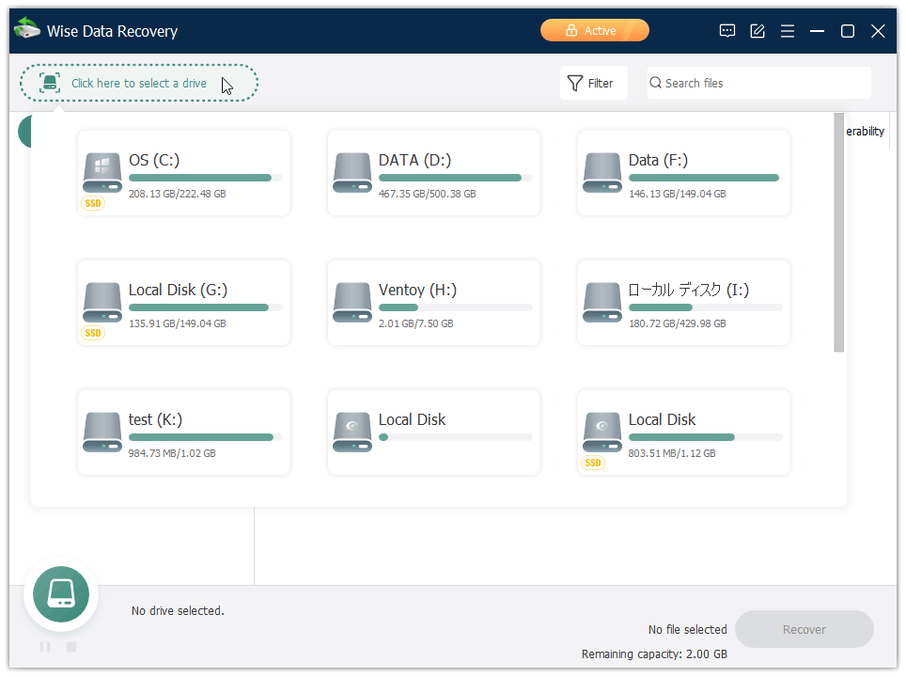Click the 'test (K:)' drive name
Image resolution: width=906 pixels, height=677 pixels.
click(155, 419)
